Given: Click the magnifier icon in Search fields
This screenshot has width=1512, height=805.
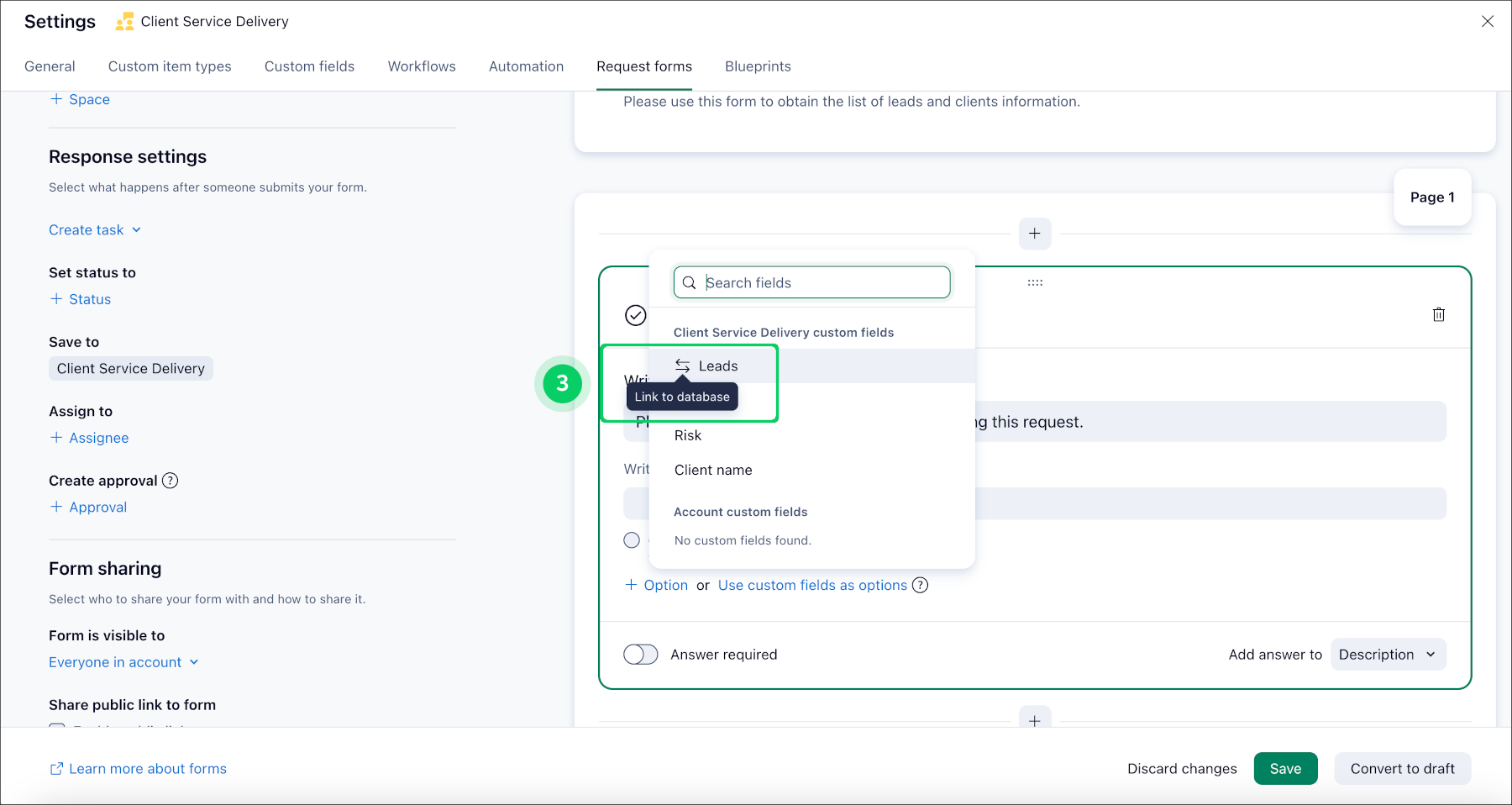Looking at the screenshot, I should tap(689, 282).
